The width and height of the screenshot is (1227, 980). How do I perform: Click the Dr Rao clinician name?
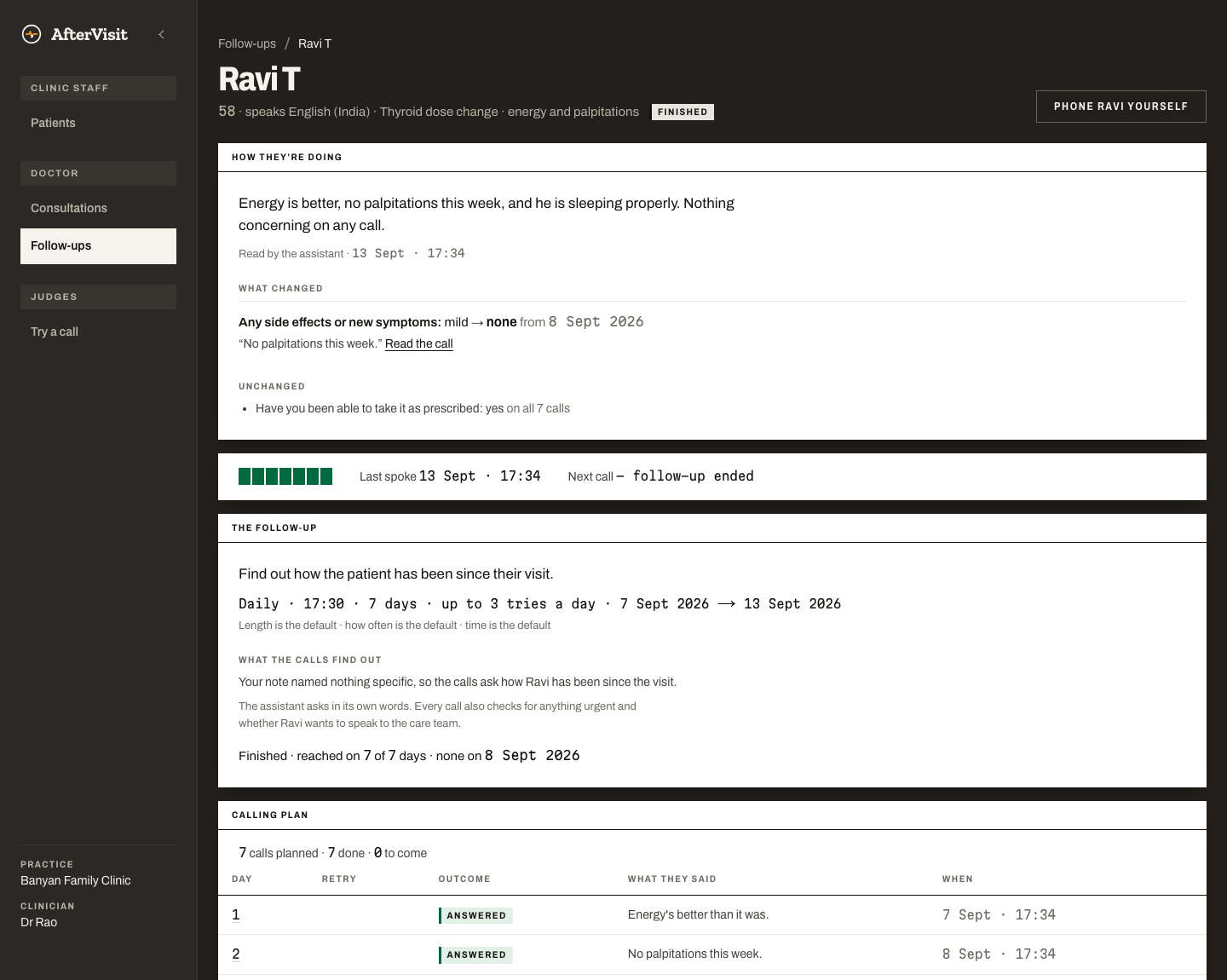click(39, 922)
